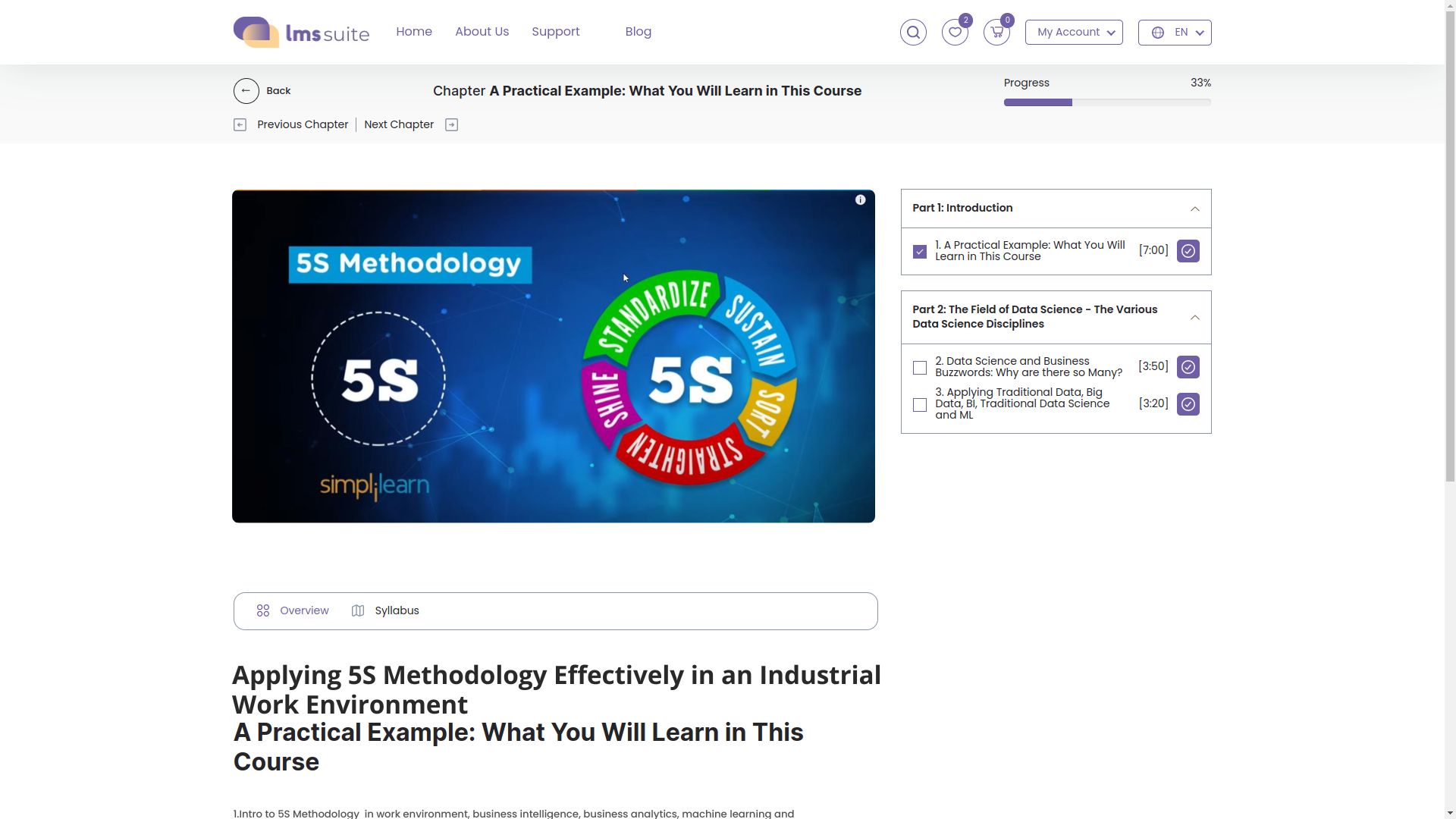Viewport: 1456px width, 819px height.
Task: Check the Data Science and Business Buzzwords checkbox
Action: [919, 368]
